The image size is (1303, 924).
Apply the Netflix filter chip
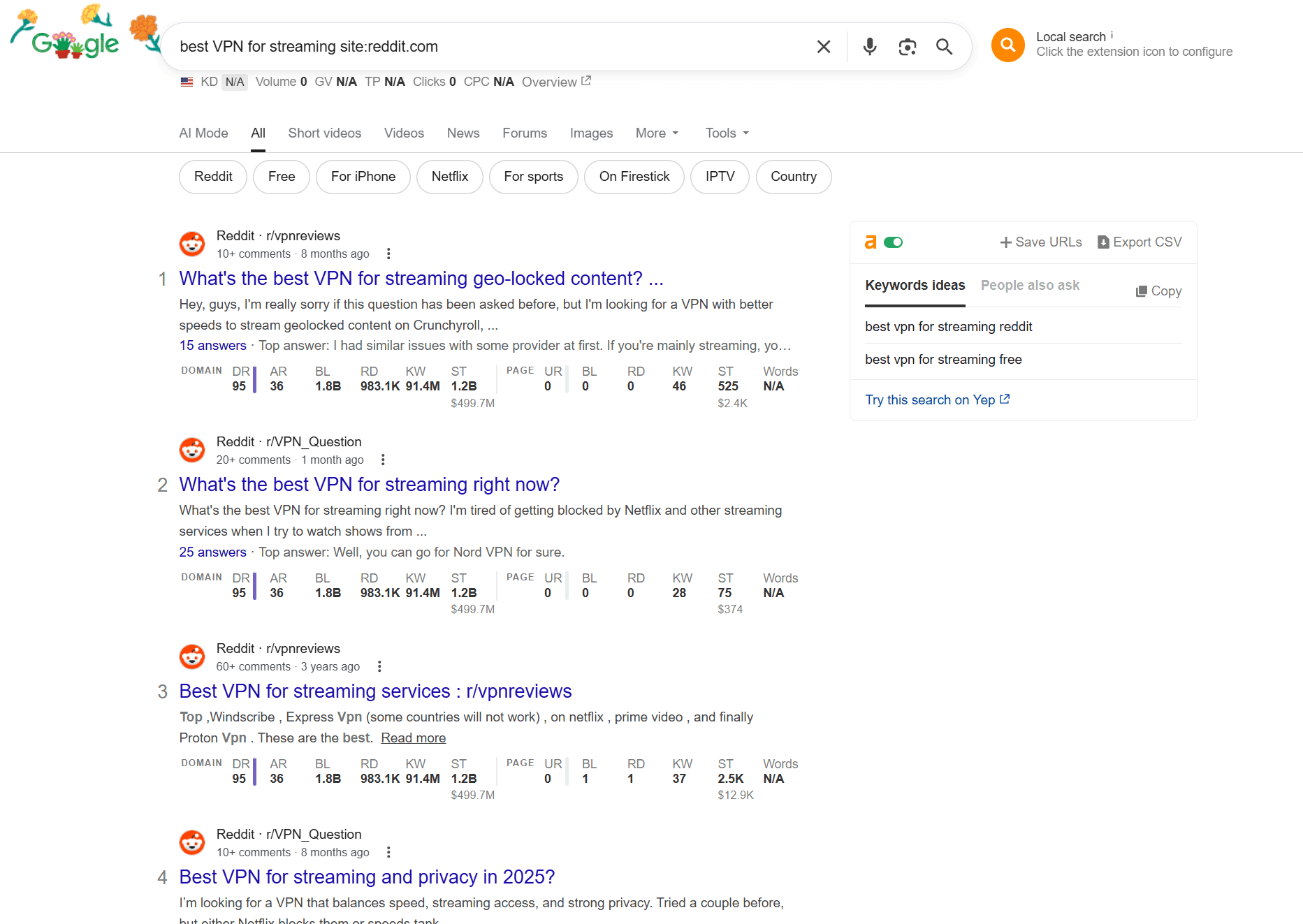[x=450, y=177]
